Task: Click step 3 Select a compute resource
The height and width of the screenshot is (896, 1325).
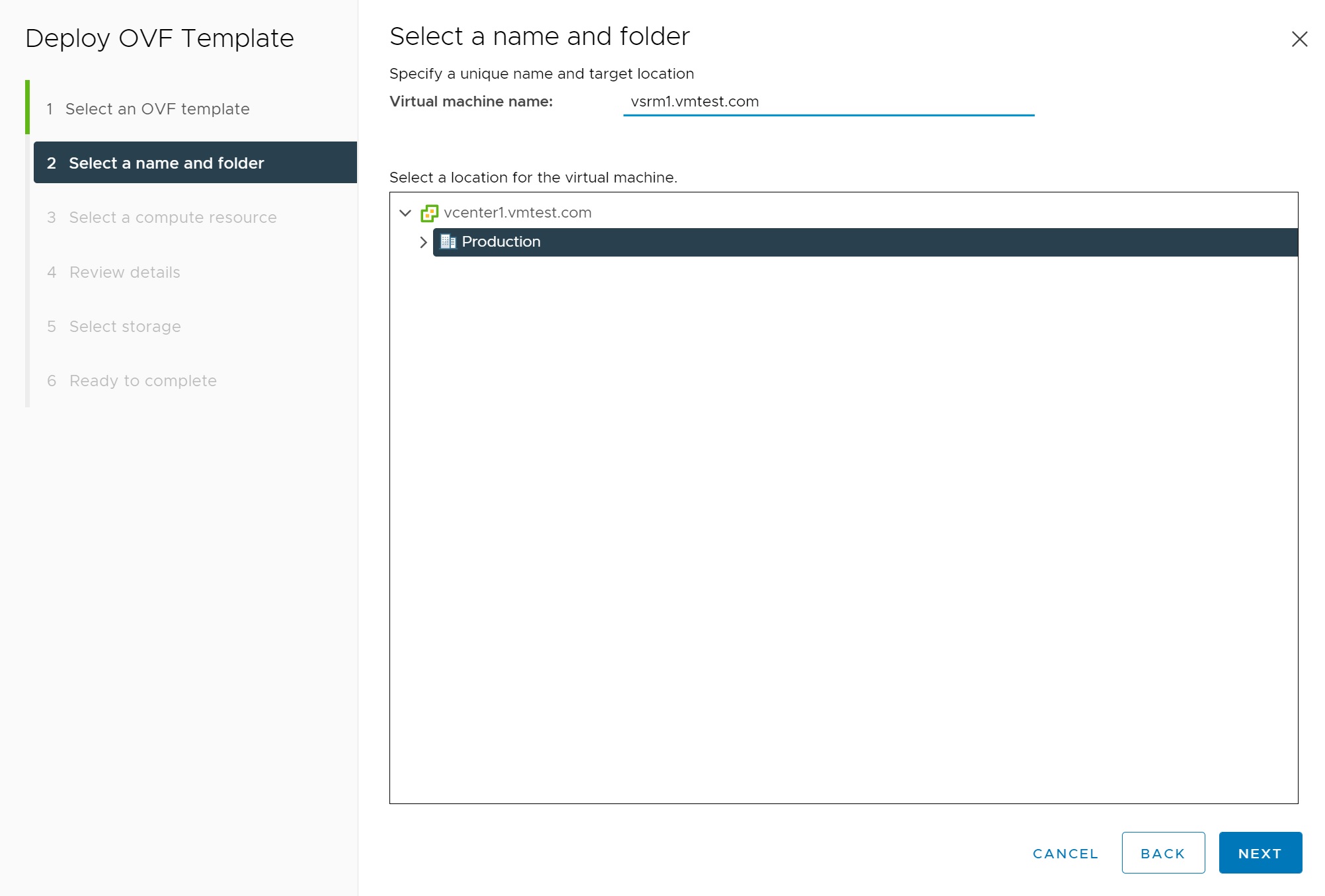Action: click(x=173, y=218)
